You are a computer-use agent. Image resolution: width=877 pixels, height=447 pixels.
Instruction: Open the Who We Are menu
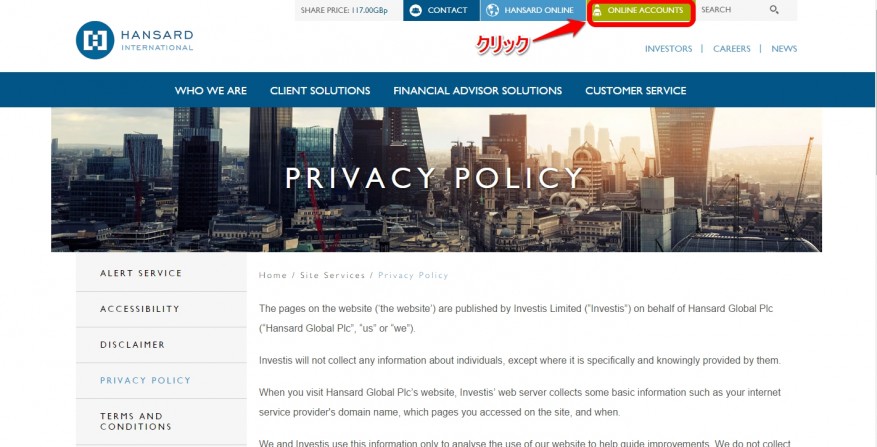tap(210, 91)
